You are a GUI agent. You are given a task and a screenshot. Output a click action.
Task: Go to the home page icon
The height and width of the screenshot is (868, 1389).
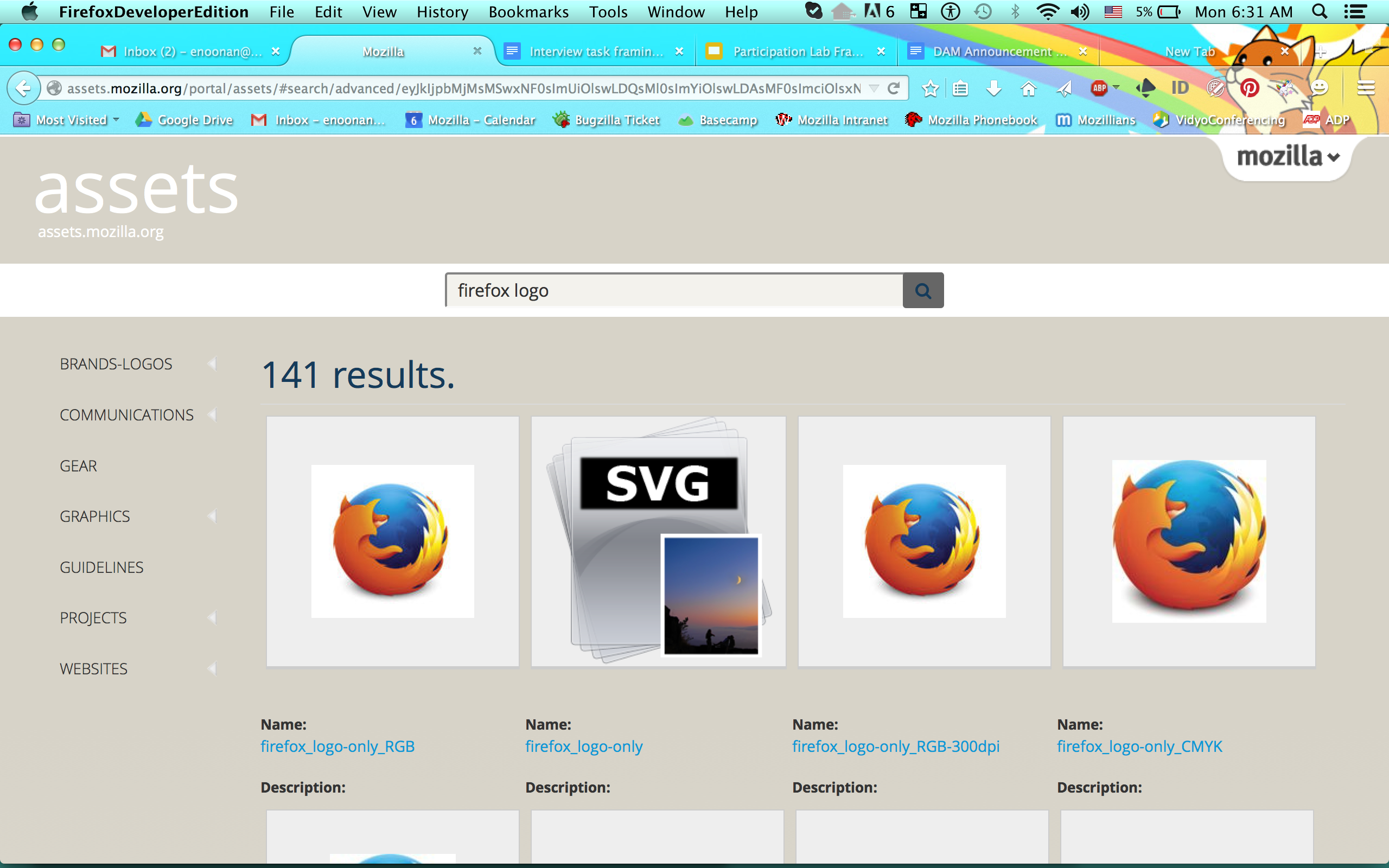(x=1029, y=88)
